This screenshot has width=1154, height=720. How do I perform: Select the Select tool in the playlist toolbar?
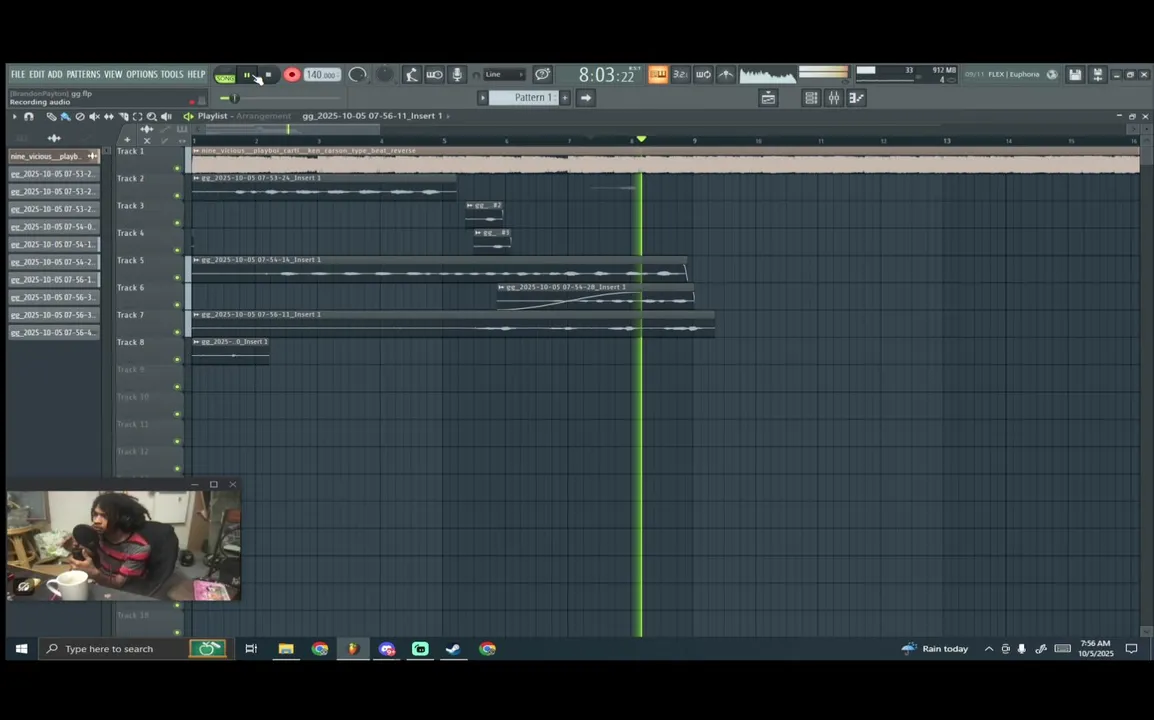138,116
